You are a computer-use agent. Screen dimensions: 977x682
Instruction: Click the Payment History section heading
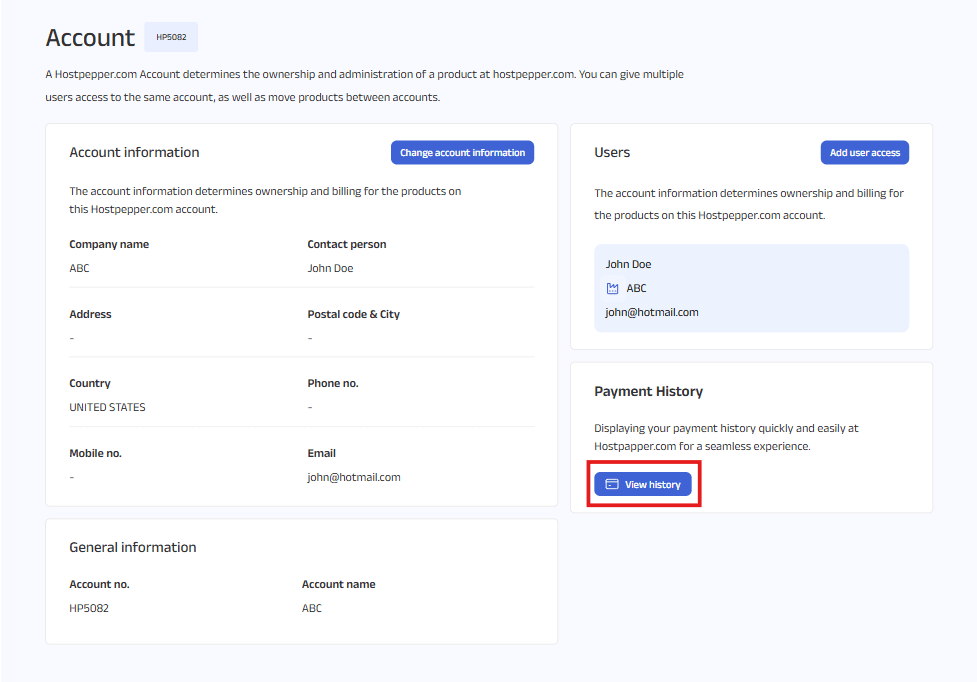(648, 391)
